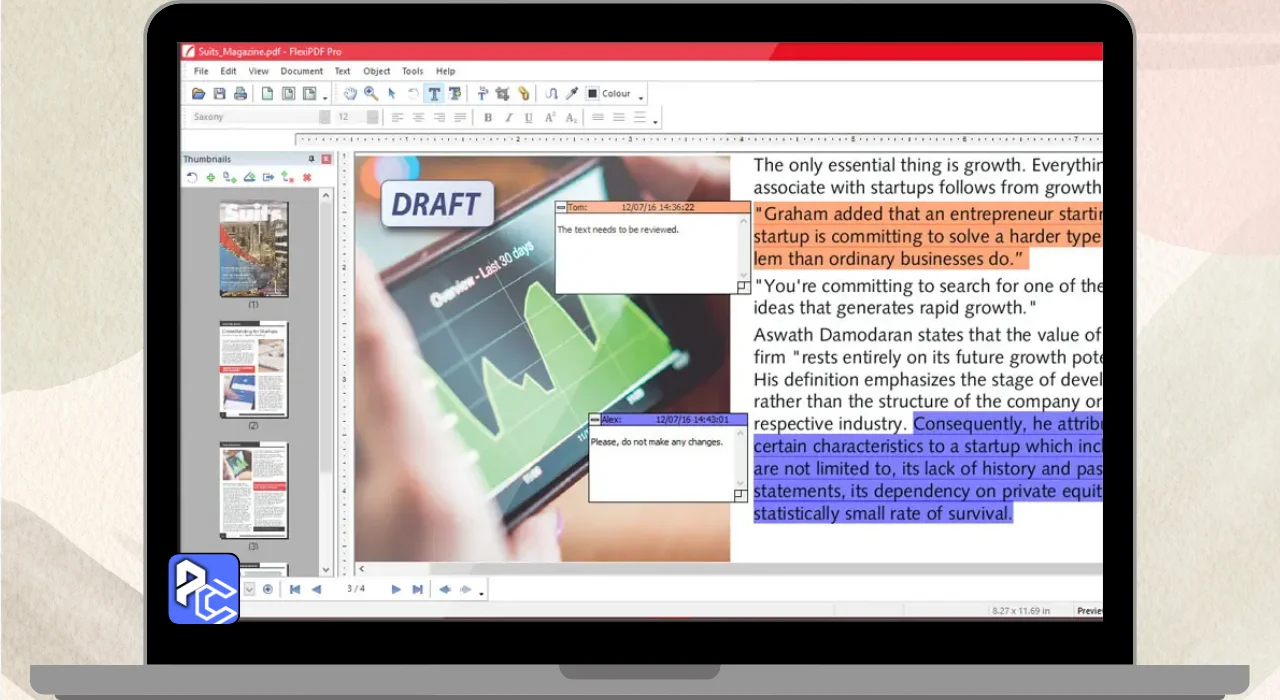Toggle Subscript formatting
The height and width of the screenshot is (700, 1280).
[571, 117]
